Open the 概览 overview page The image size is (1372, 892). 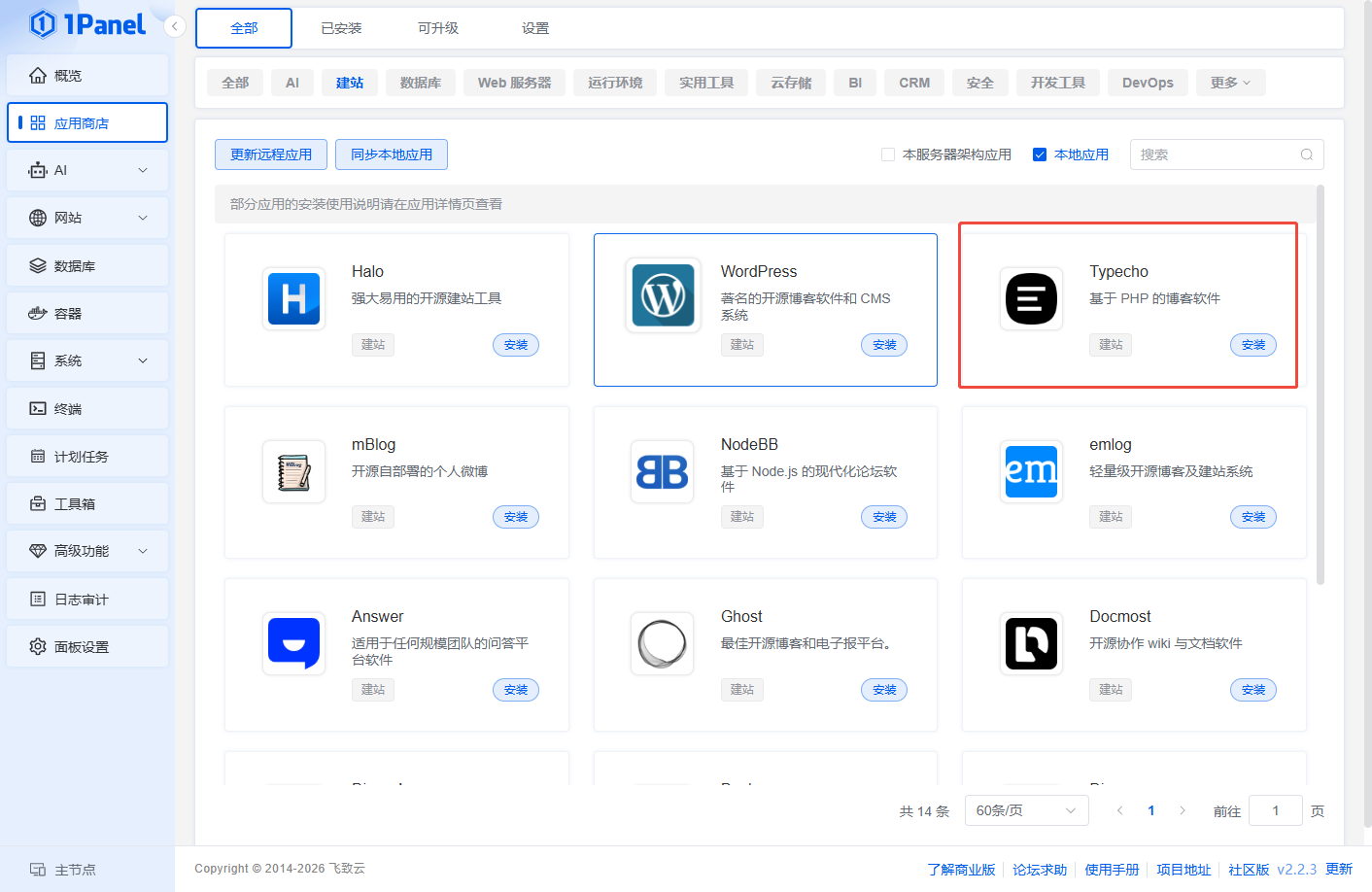point(87,75)
